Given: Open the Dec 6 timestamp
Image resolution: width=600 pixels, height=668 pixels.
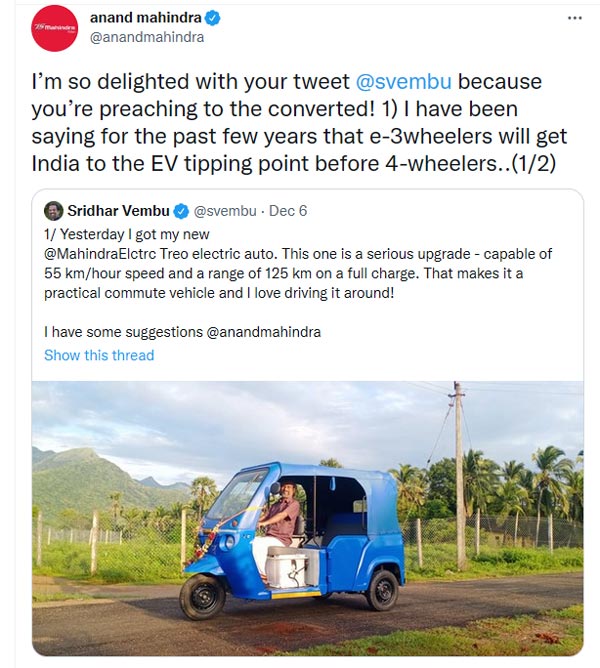Looking at the screenshot, I should tap(288, 211).
